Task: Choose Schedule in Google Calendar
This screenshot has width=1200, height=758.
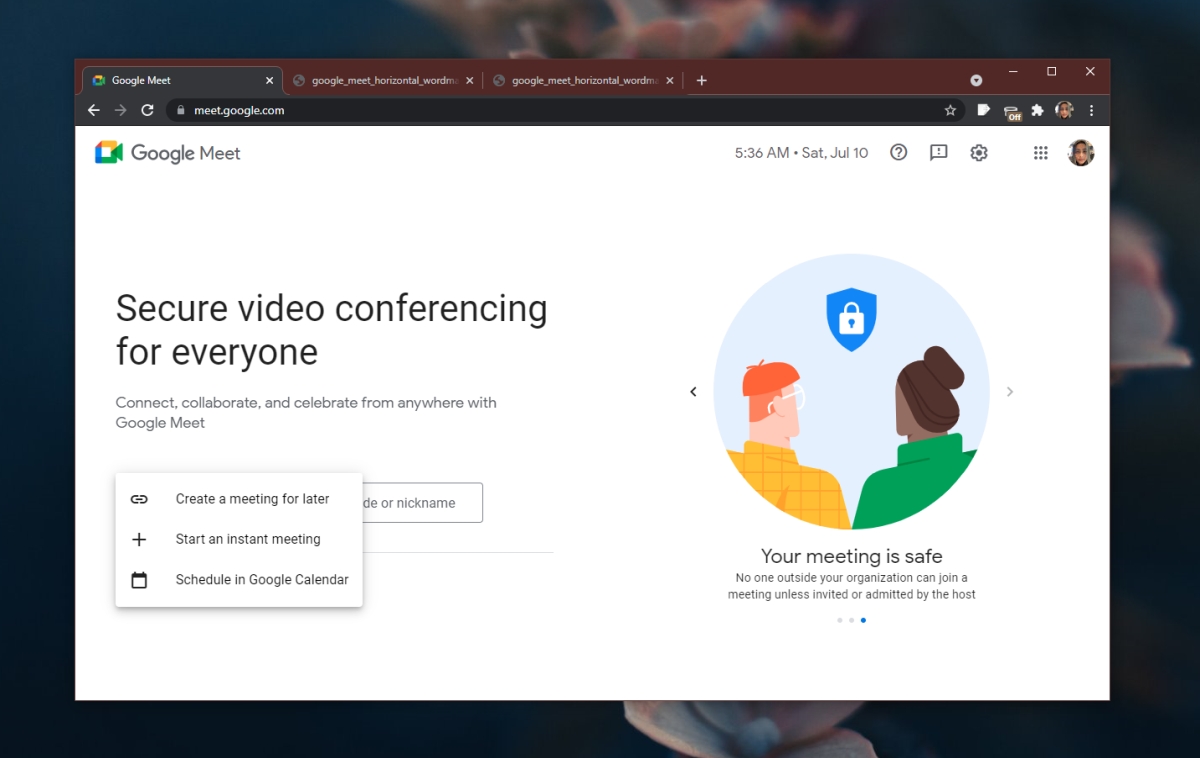Action: [261, 579]
